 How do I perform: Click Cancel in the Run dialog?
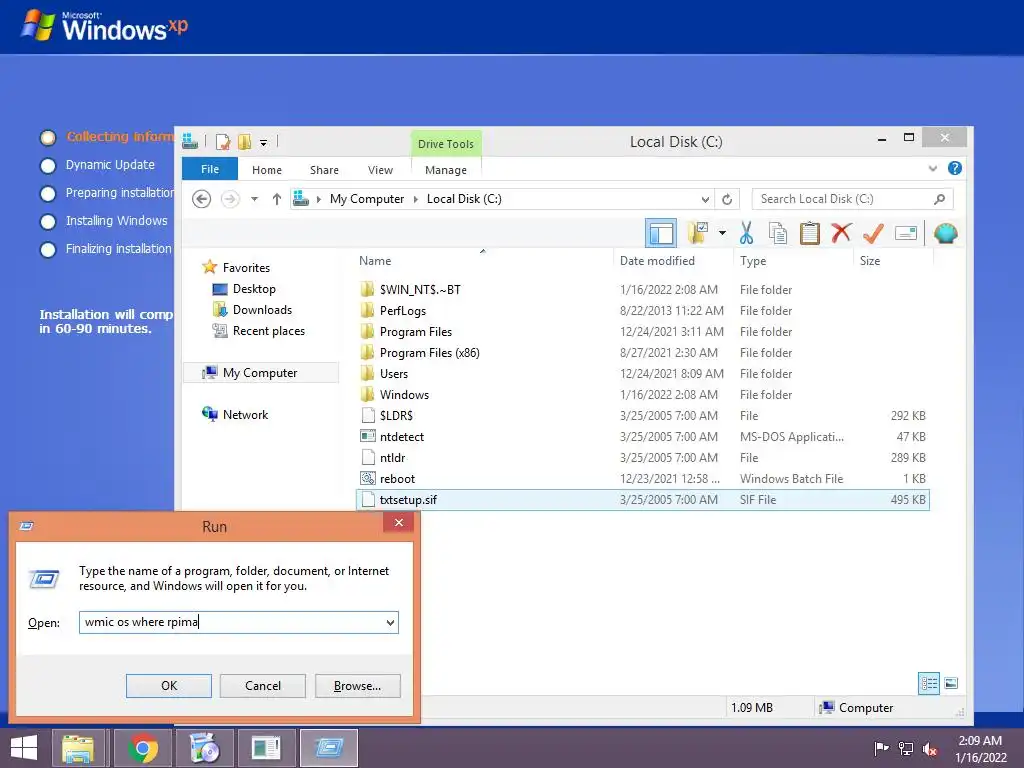point(263,686)
